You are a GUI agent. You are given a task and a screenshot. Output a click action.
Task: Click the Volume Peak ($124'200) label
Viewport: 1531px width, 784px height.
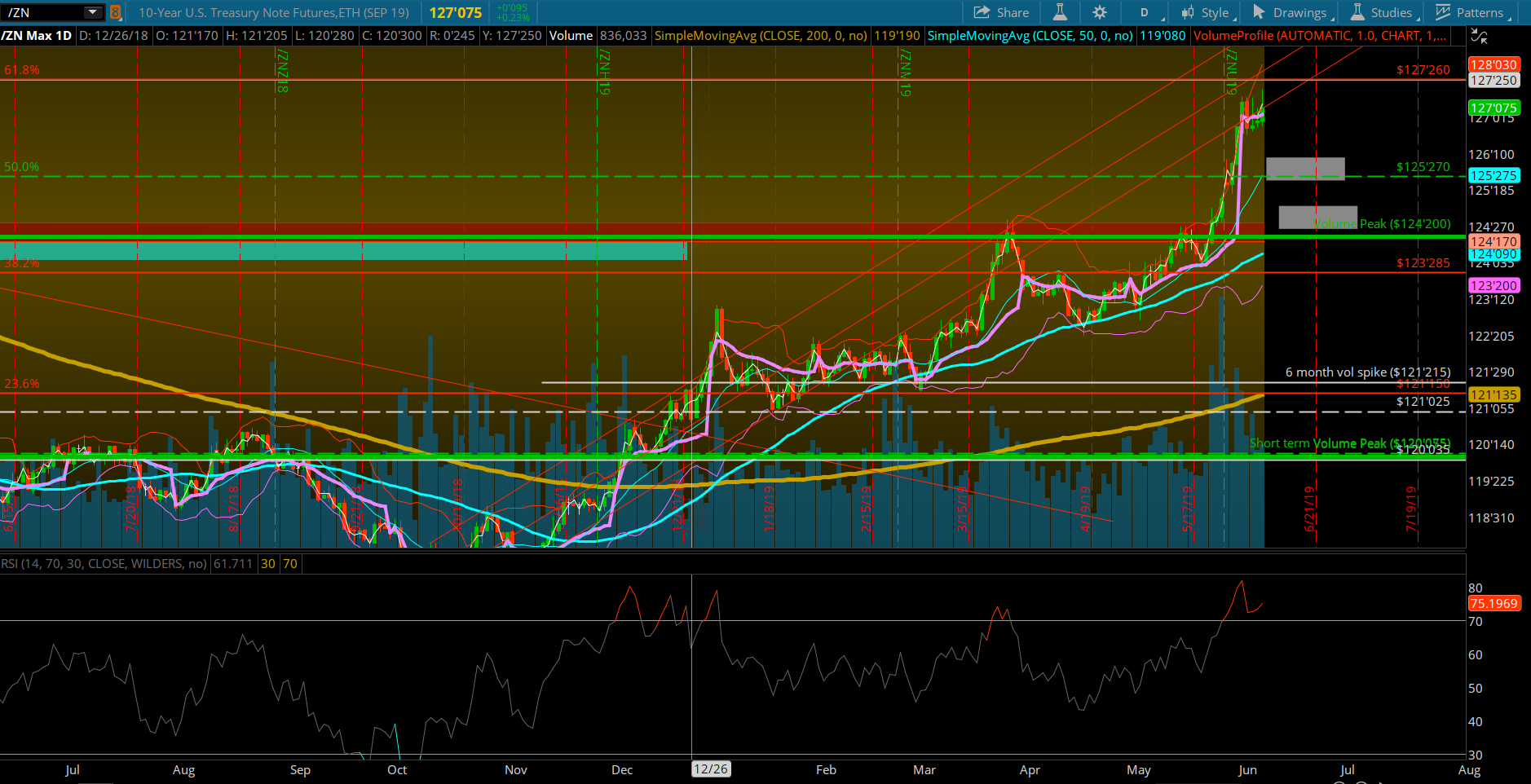[x=1382, y=223]
